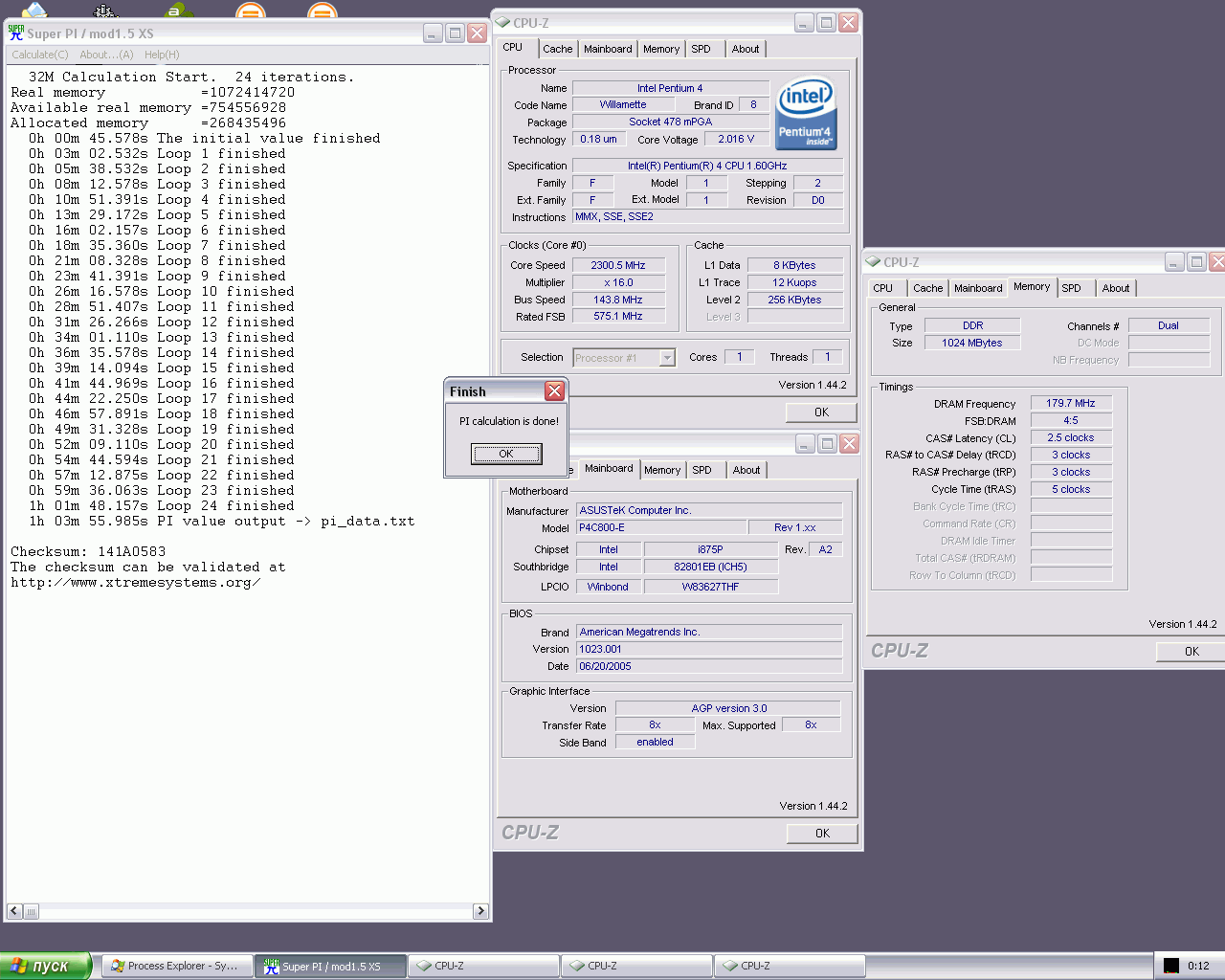
Task: Click OK in the CPU-Z Mainboard window
Action: (822, 834)
